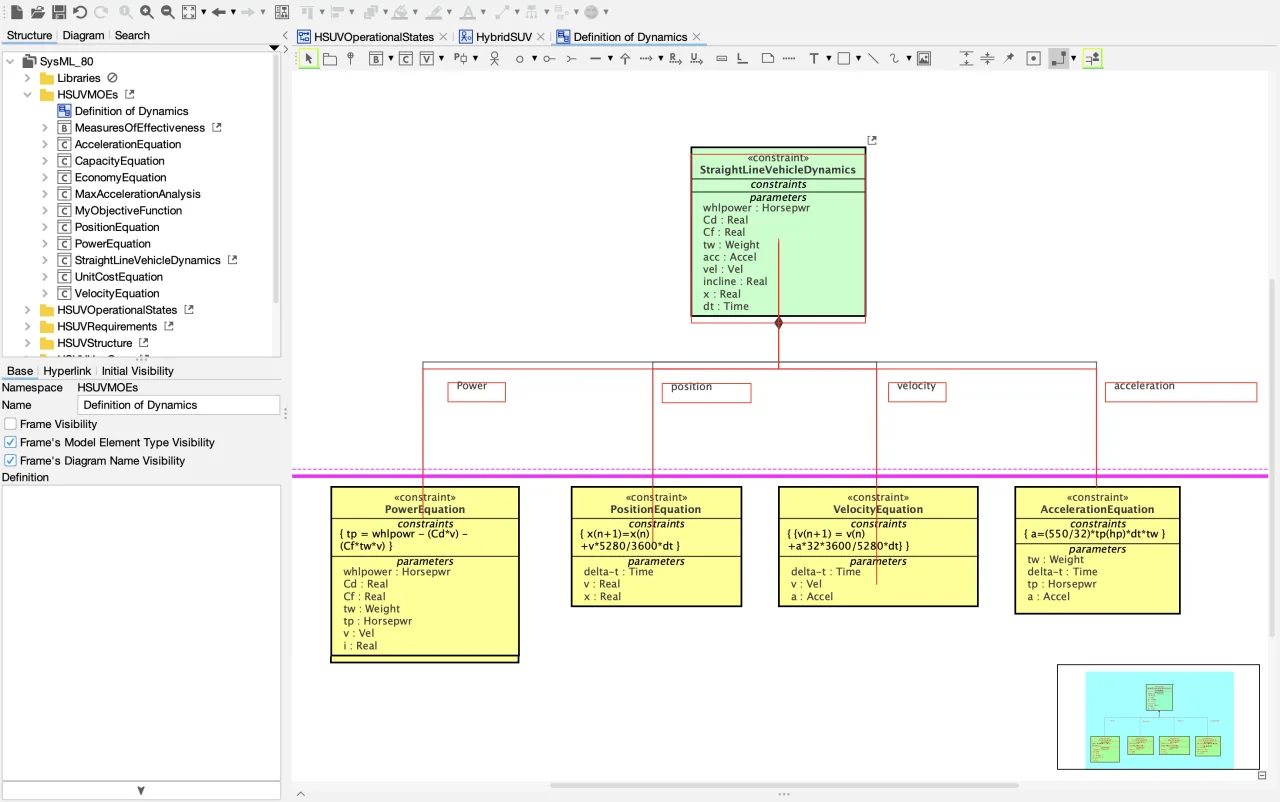
Task: Expand properties panel down arrow
Action: point(141,791)
